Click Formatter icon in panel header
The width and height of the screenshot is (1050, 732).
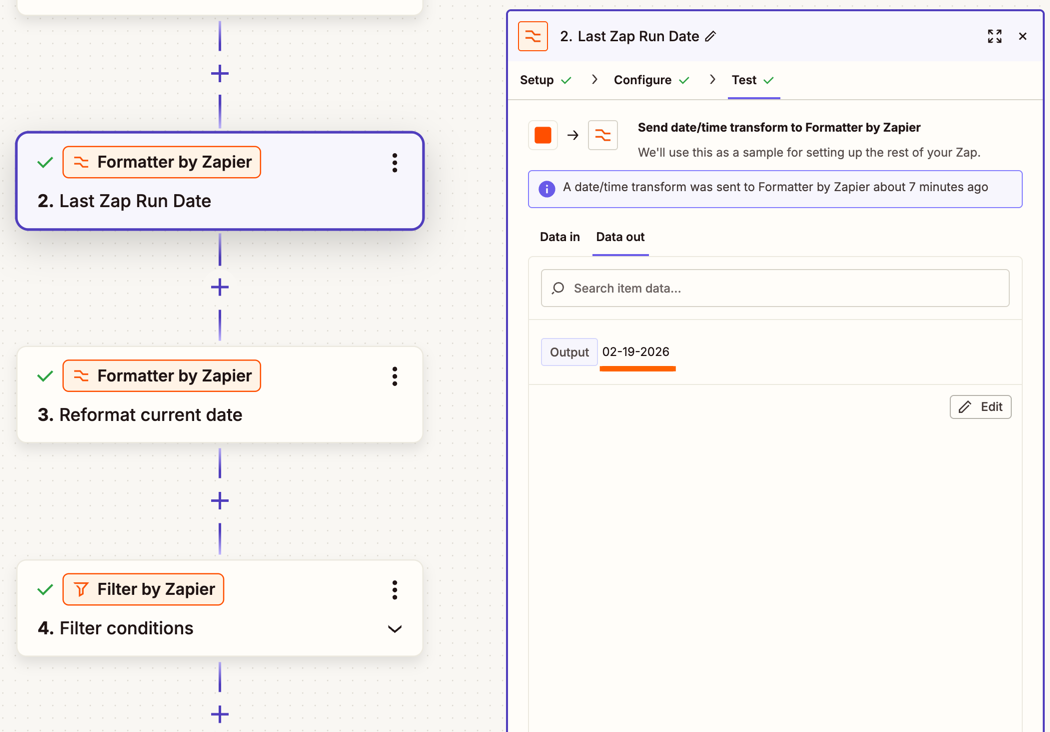click(x=533, y=37)
